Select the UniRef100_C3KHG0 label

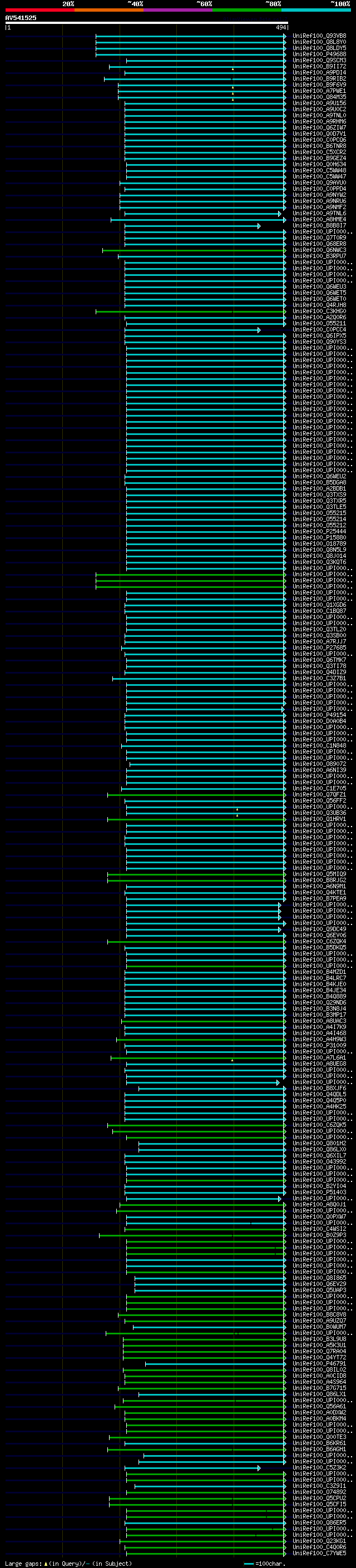point(319,311)
